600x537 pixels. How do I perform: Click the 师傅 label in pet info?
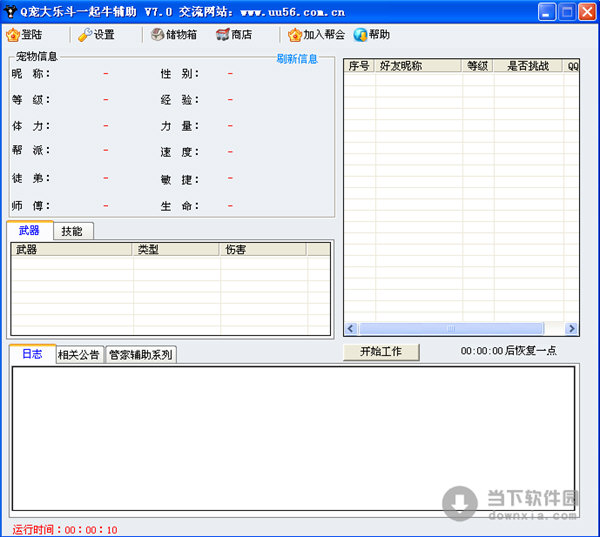point(31,206)
